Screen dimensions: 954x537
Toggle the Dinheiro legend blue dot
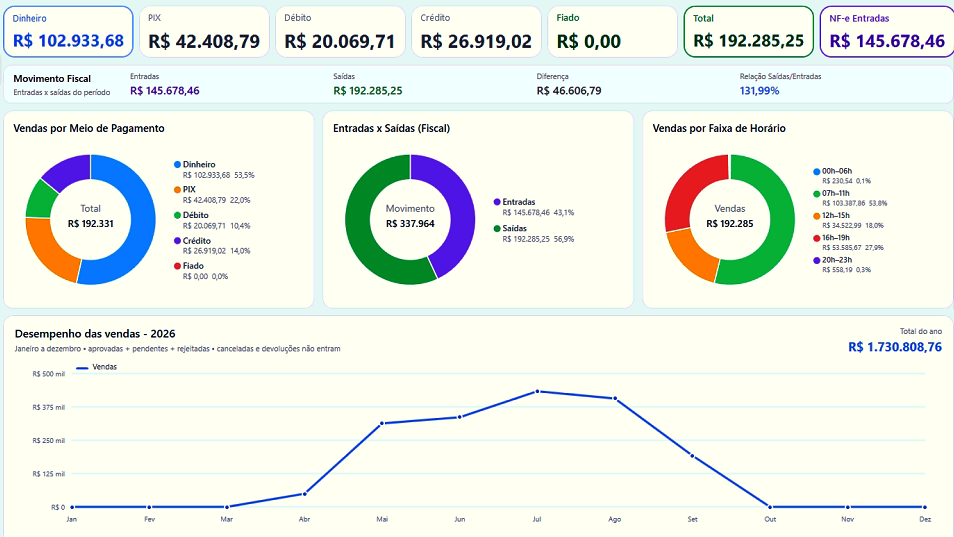tap(178, 165)
